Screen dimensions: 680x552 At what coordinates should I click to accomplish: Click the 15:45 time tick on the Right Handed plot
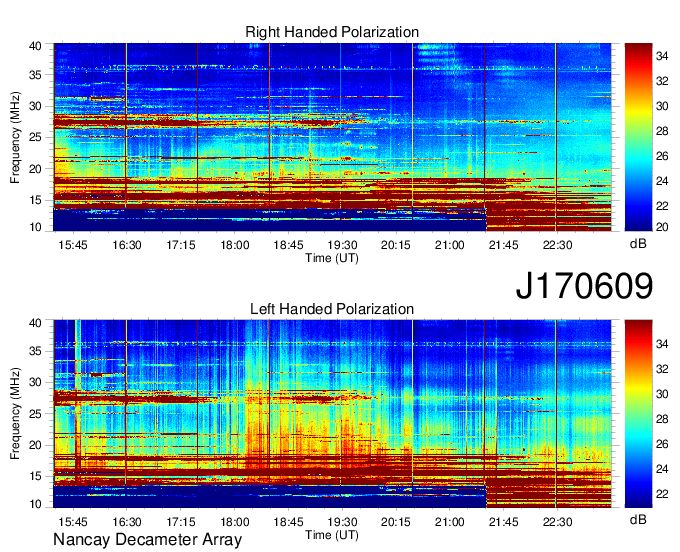coord(73,245)
